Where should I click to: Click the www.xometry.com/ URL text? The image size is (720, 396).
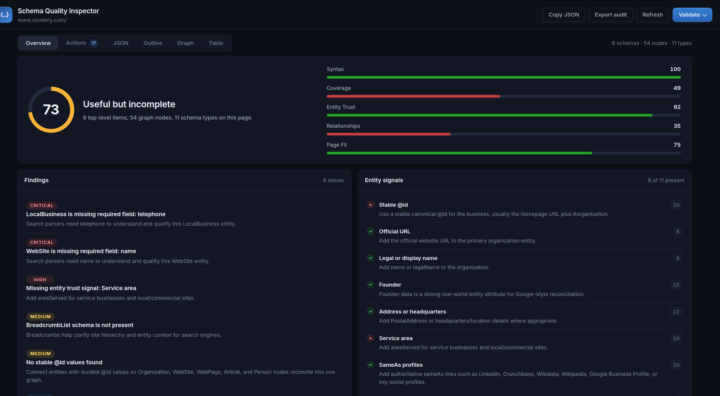(42, 20)
